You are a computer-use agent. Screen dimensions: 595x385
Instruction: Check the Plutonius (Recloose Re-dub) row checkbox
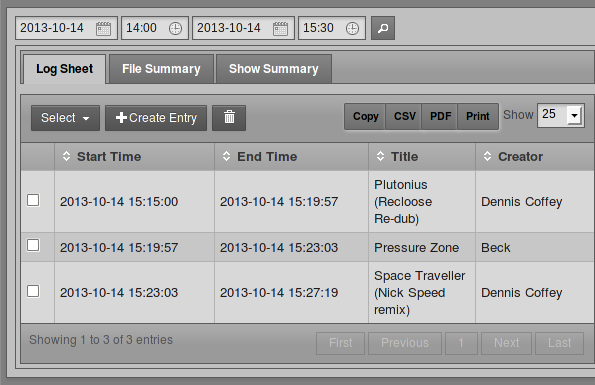[33, 200]
